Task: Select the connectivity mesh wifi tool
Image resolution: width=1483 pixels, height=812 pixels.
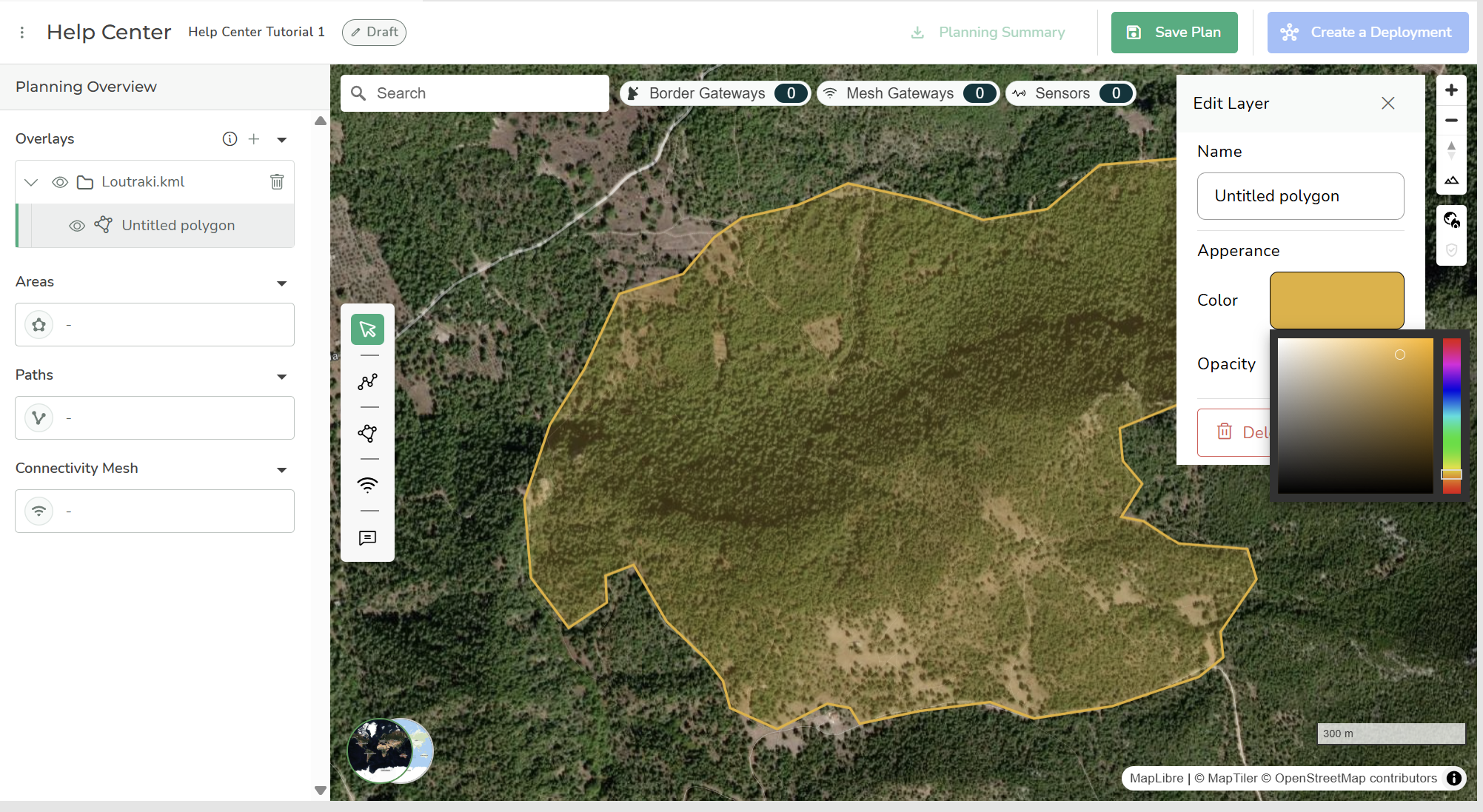Action: click(367, 486)
